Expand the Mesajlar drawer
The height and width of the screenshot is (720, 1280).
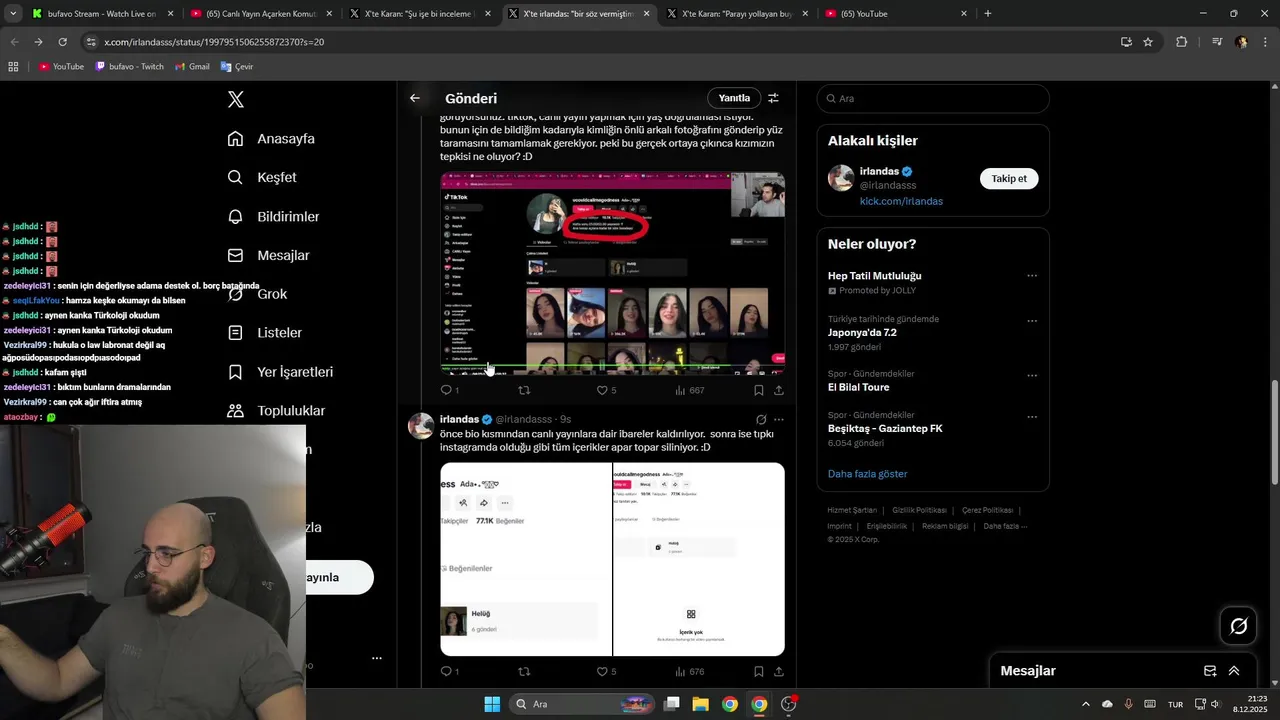(x=1234, y=671)
